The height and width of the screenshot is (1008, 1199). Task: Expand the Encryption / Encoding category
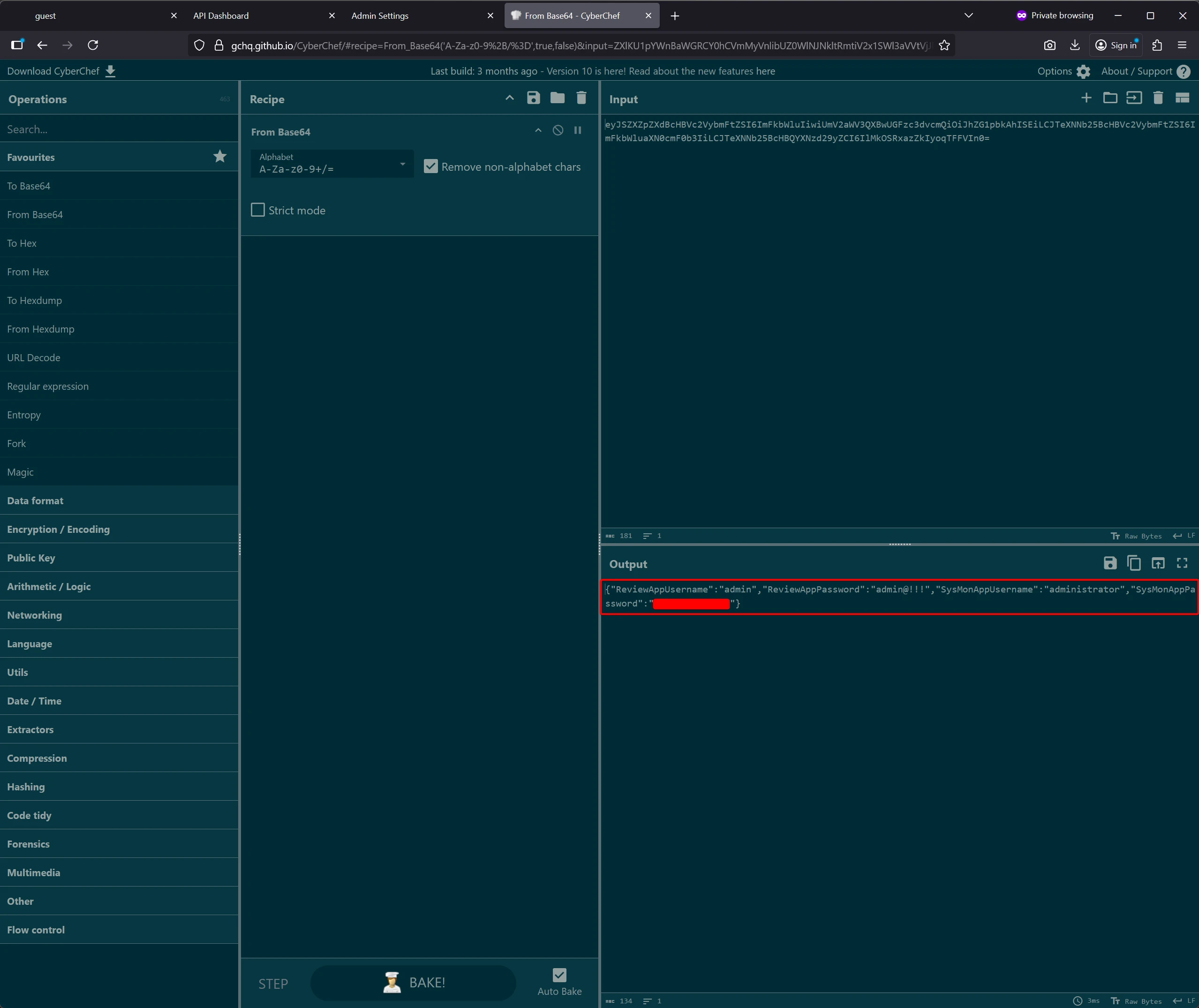(x=58, y=529)
